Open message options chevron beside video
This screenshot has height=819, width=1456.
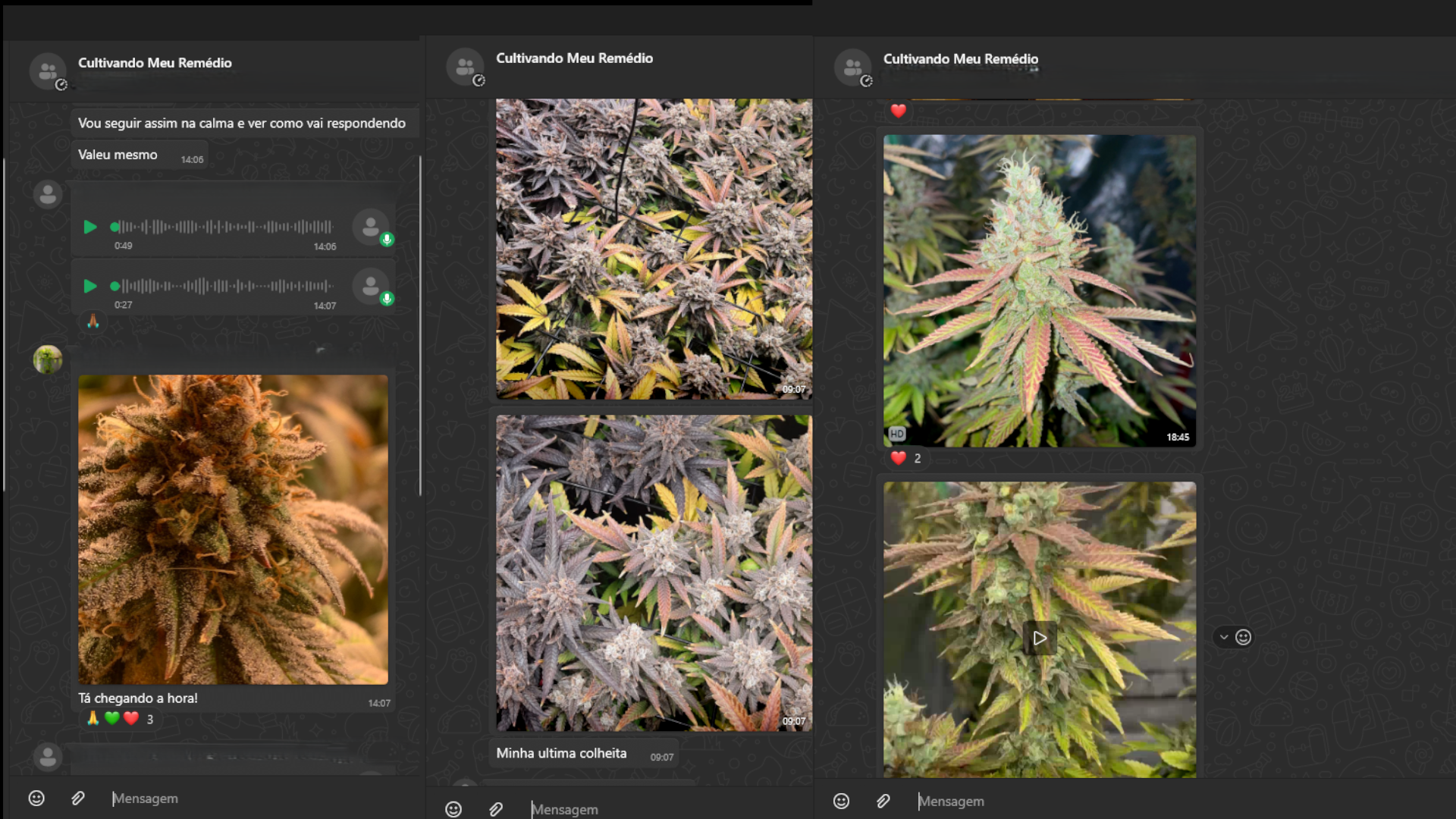coord(1224,637)
